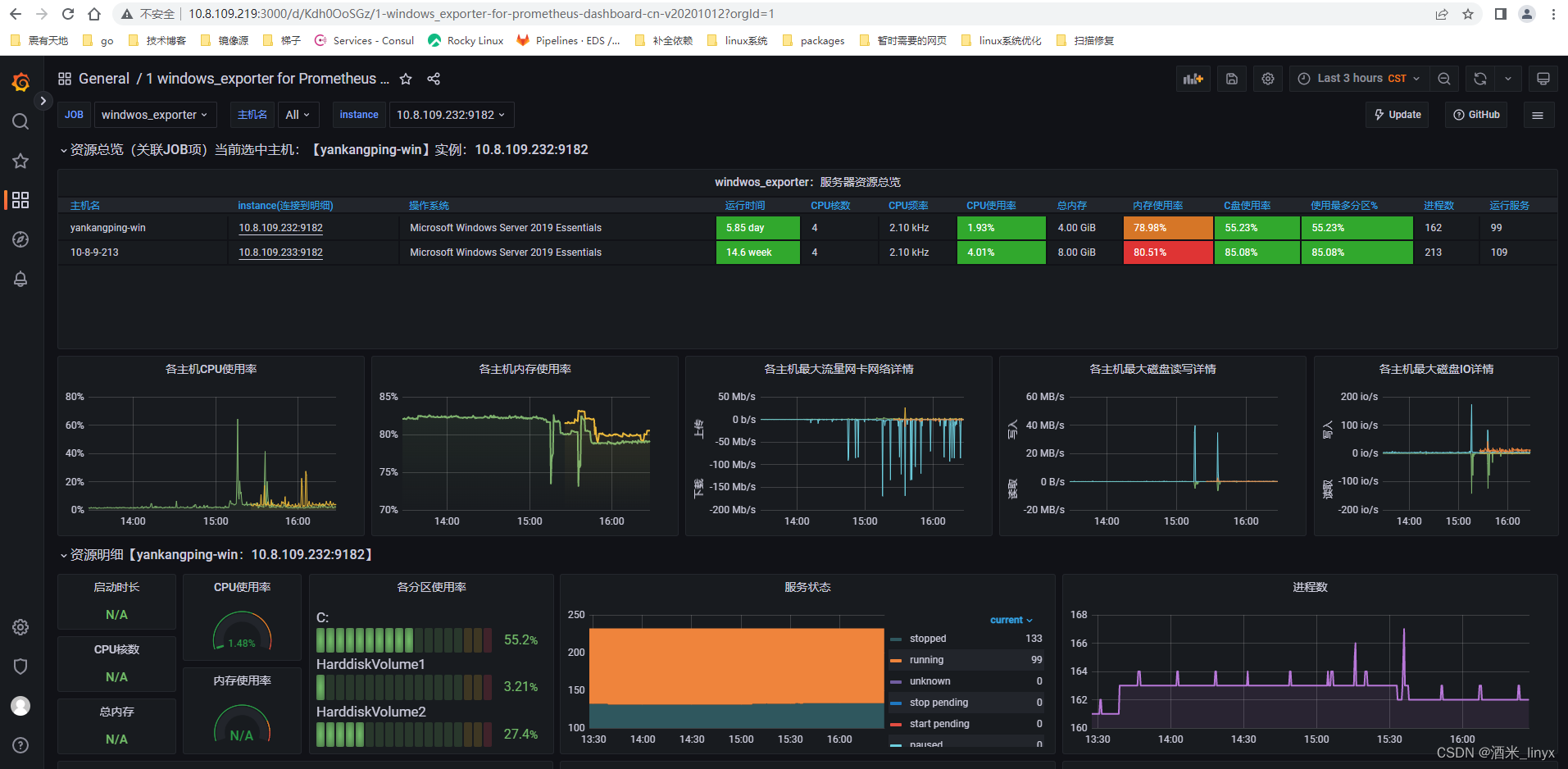Viewport: 1568px width, 769px height.
Task: Zoom out the time range
Action: (1444, 79)
